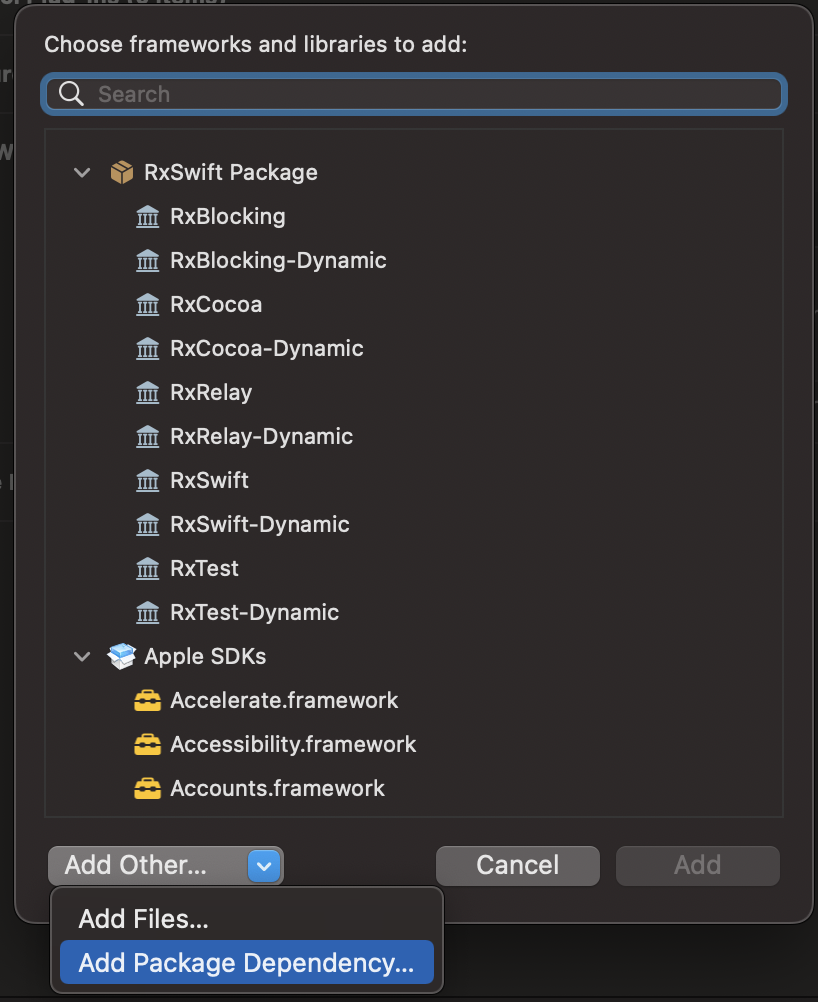
Task: Click the library icon beside RxCocoa
Action: (148, 305)
